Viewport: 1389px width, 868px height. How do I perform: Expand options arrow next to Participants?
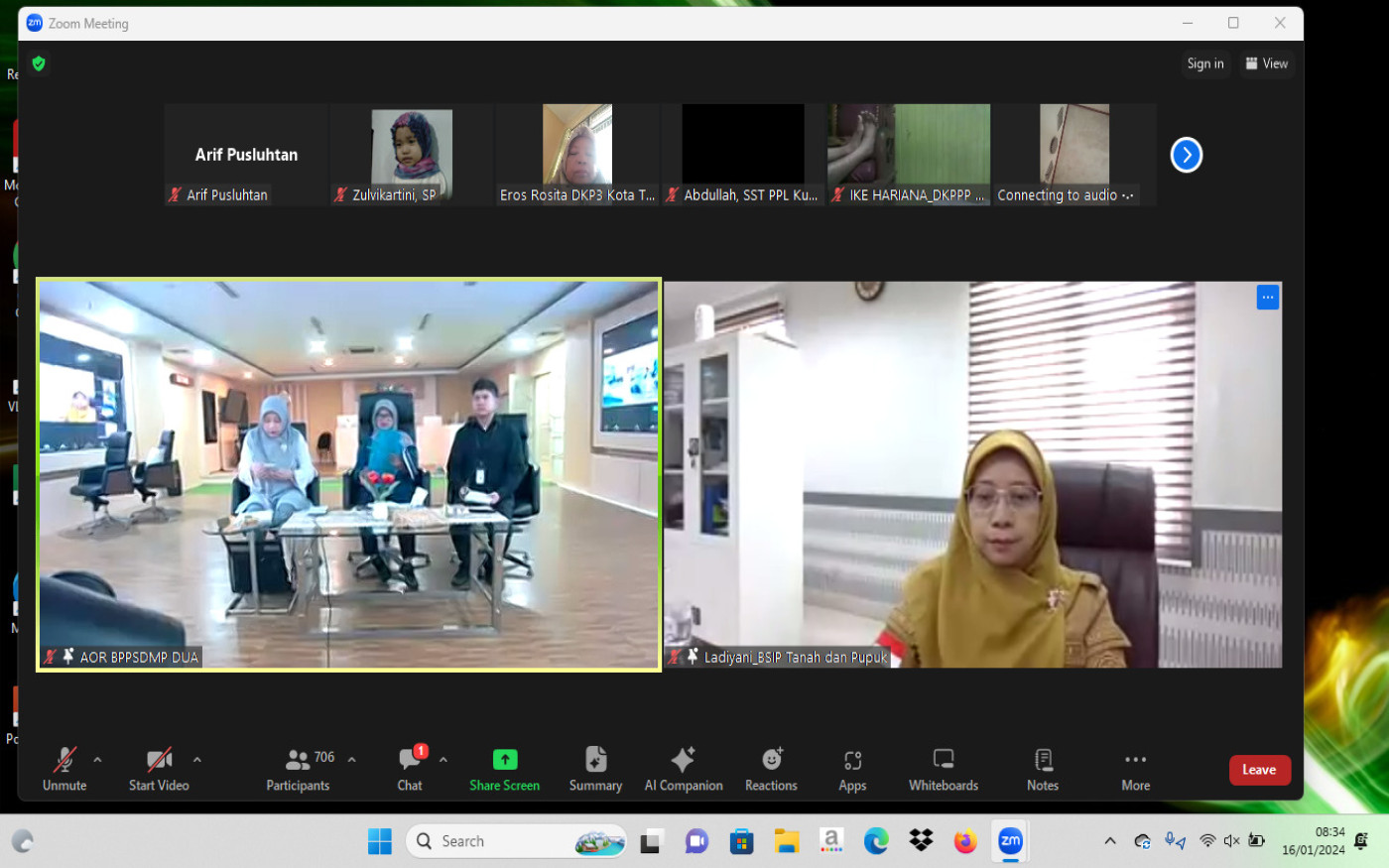point(352,760)
